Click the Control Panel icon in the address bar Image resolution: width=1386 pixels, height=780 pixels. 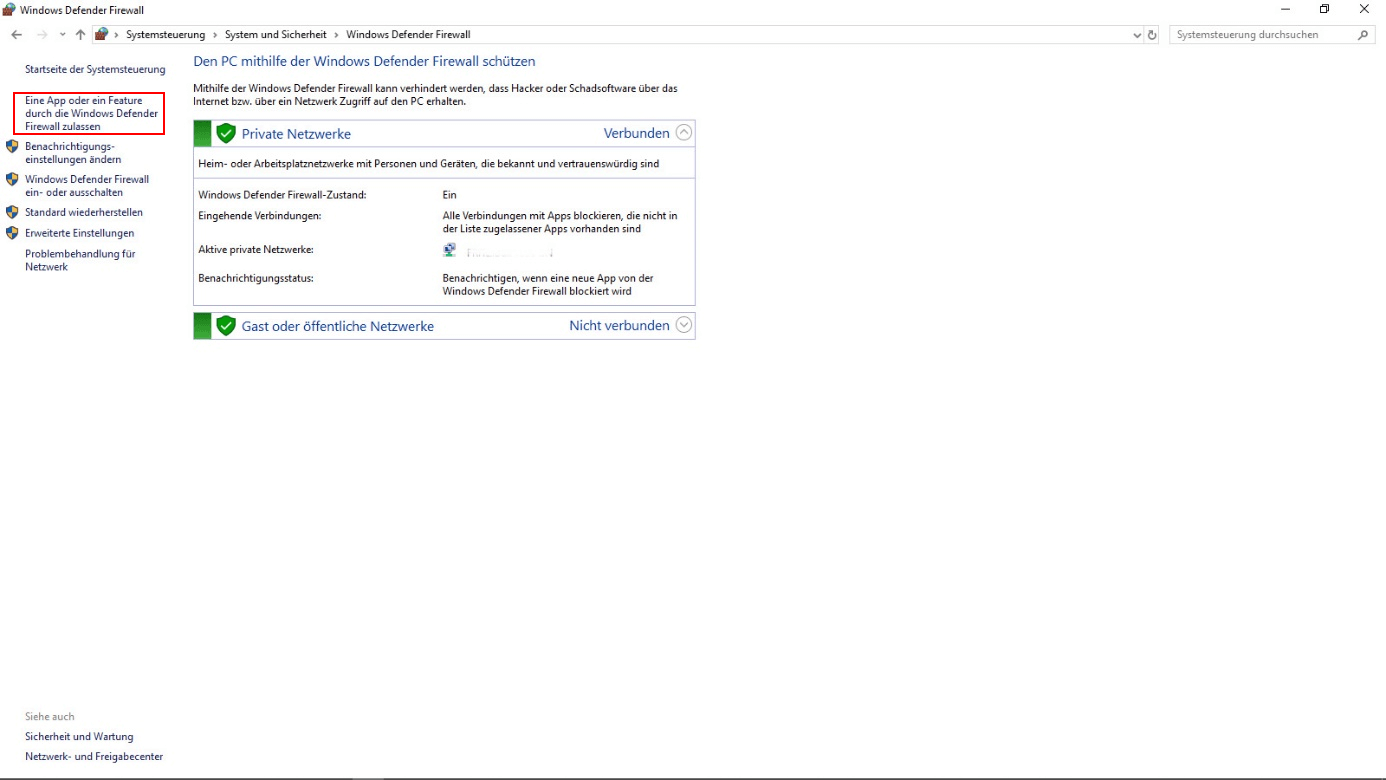101,34
